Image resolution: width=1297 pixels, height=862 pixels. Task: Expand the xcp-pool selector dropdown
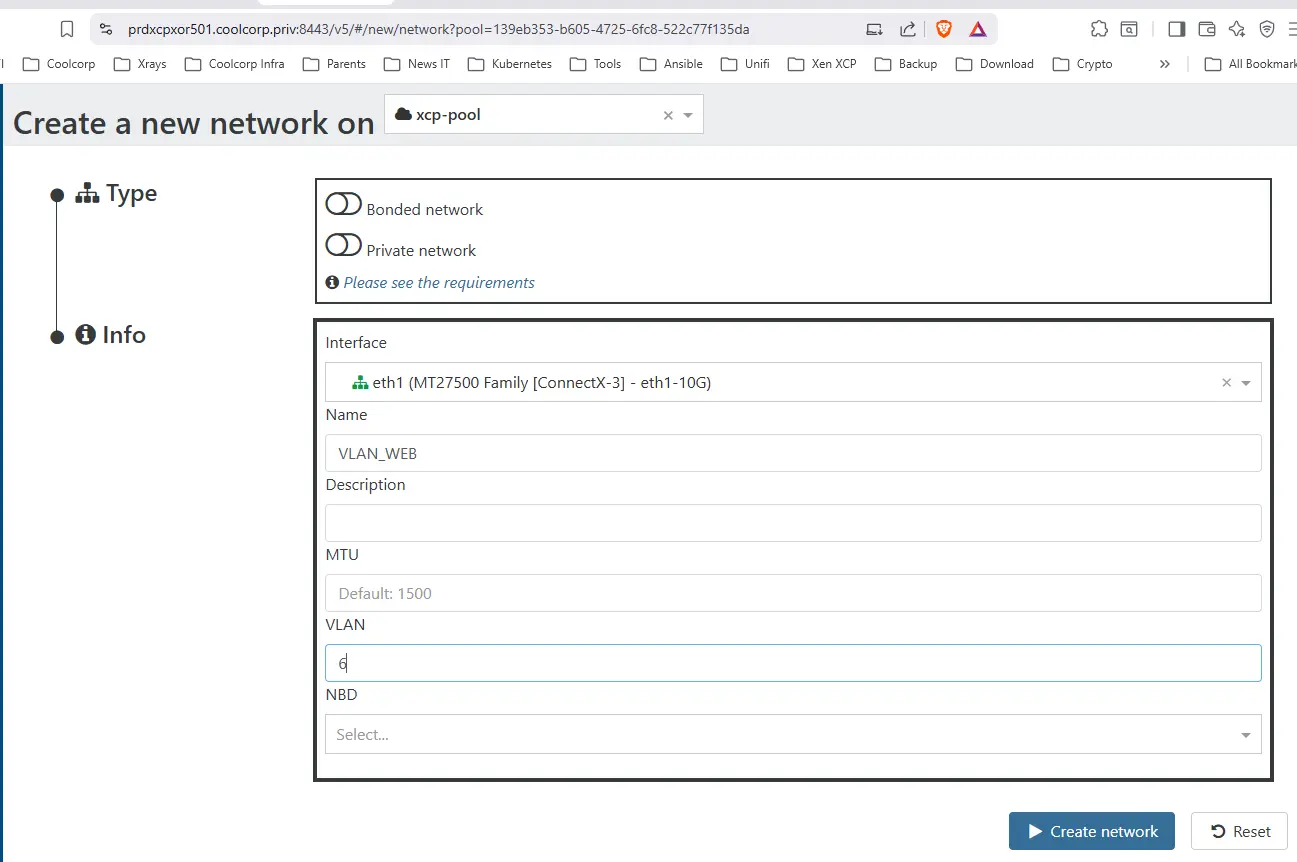click(x=686, y=114)
